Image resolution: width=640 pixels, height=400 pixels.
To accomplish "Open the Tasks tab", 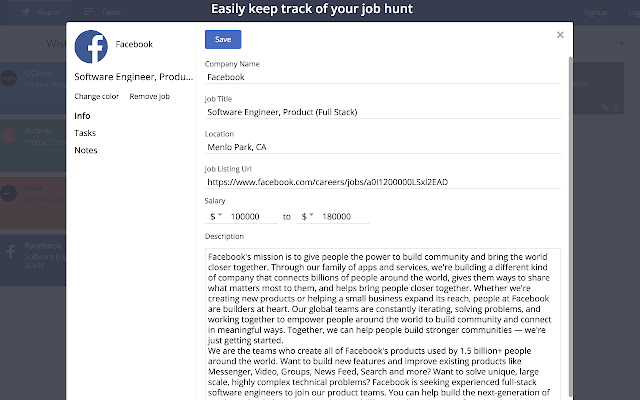I will (85, 133).
